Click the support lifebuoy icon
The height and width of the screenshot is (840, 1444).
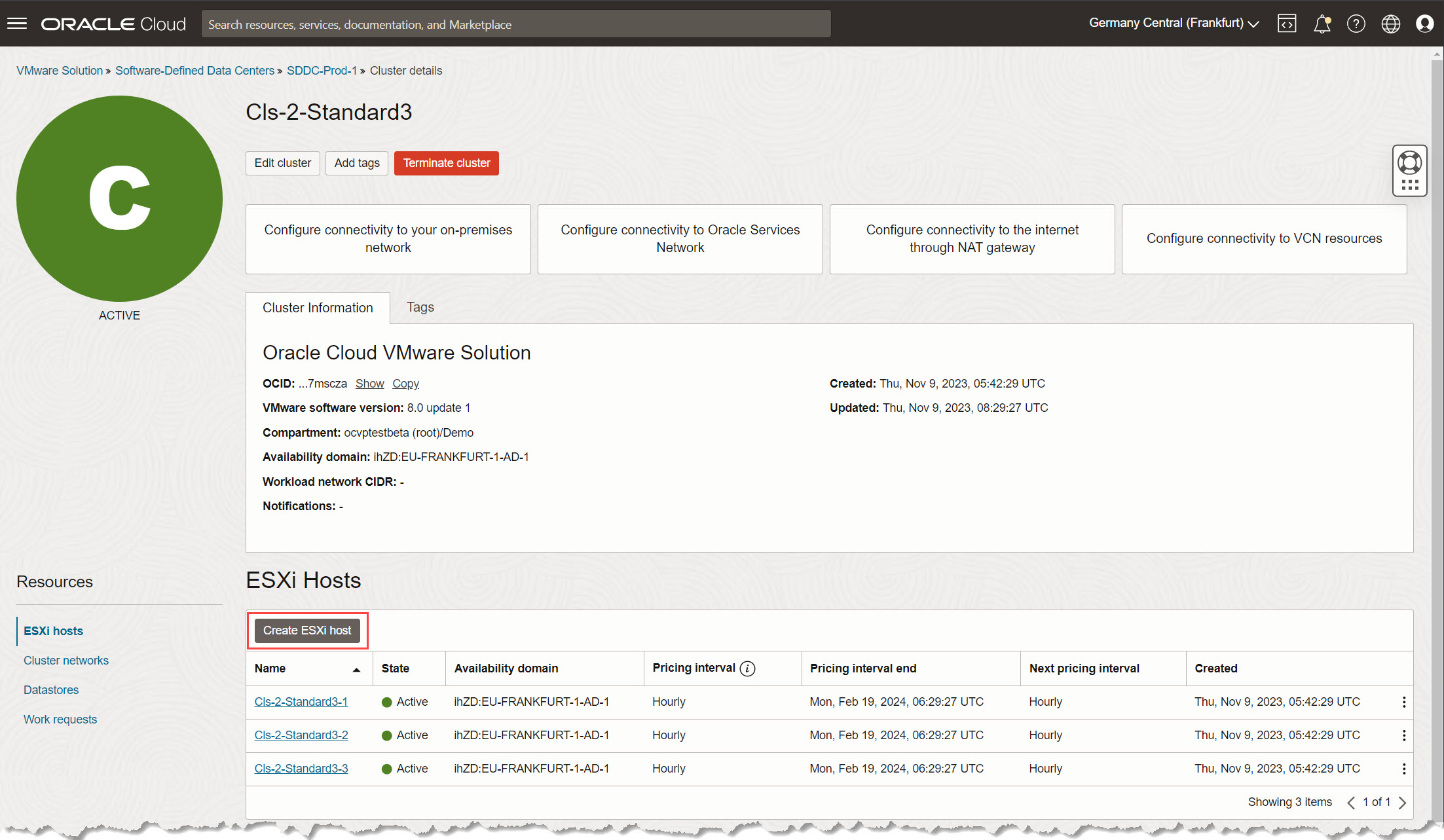1410,162
